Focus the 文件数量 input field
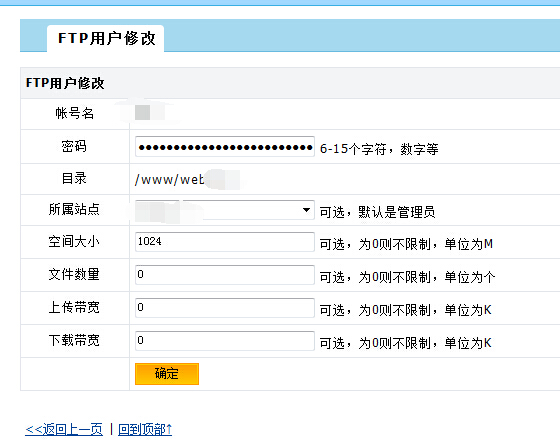 225,275
